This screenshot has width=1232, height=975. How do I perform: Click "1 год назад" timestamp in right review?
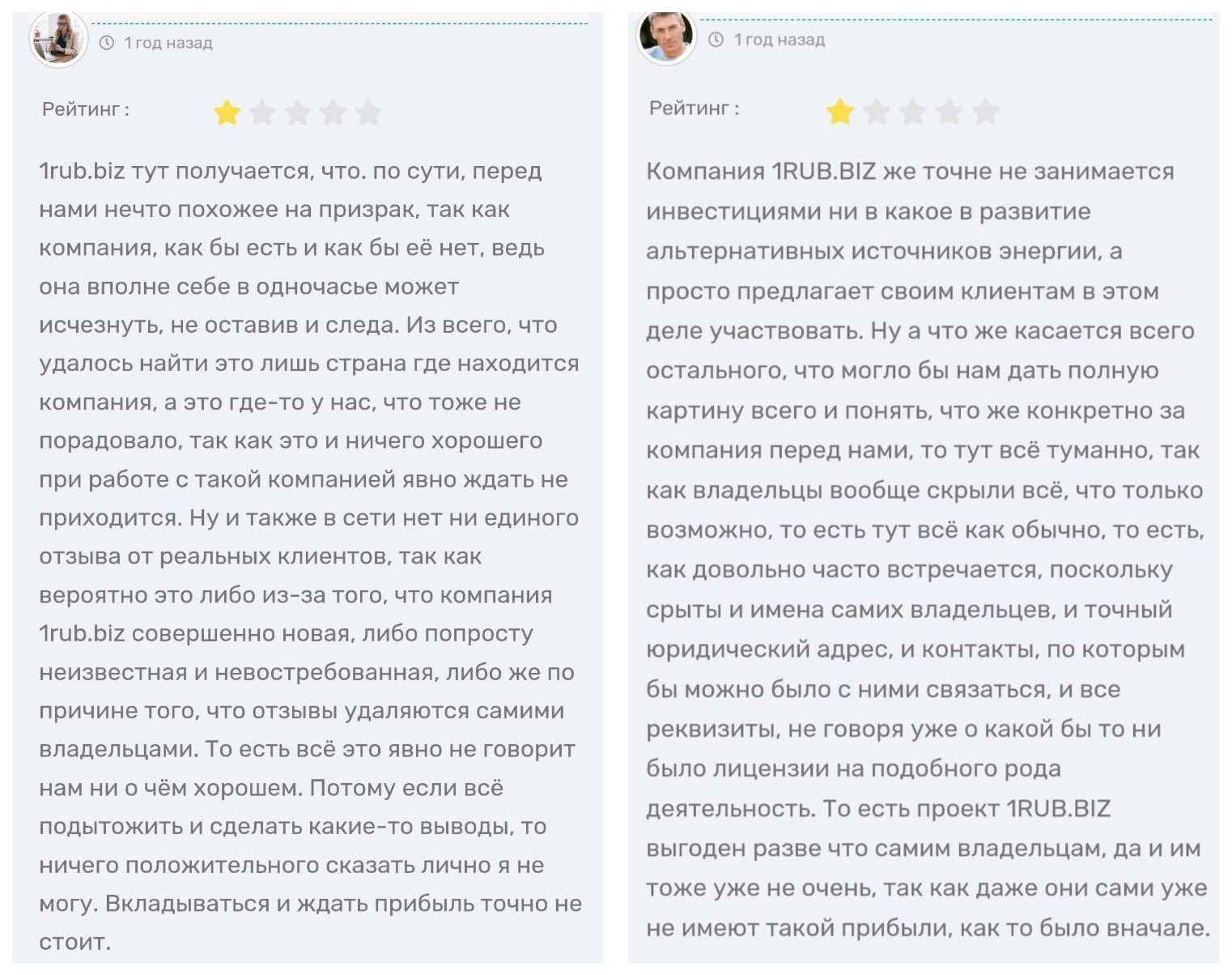(x=779, y=40)
